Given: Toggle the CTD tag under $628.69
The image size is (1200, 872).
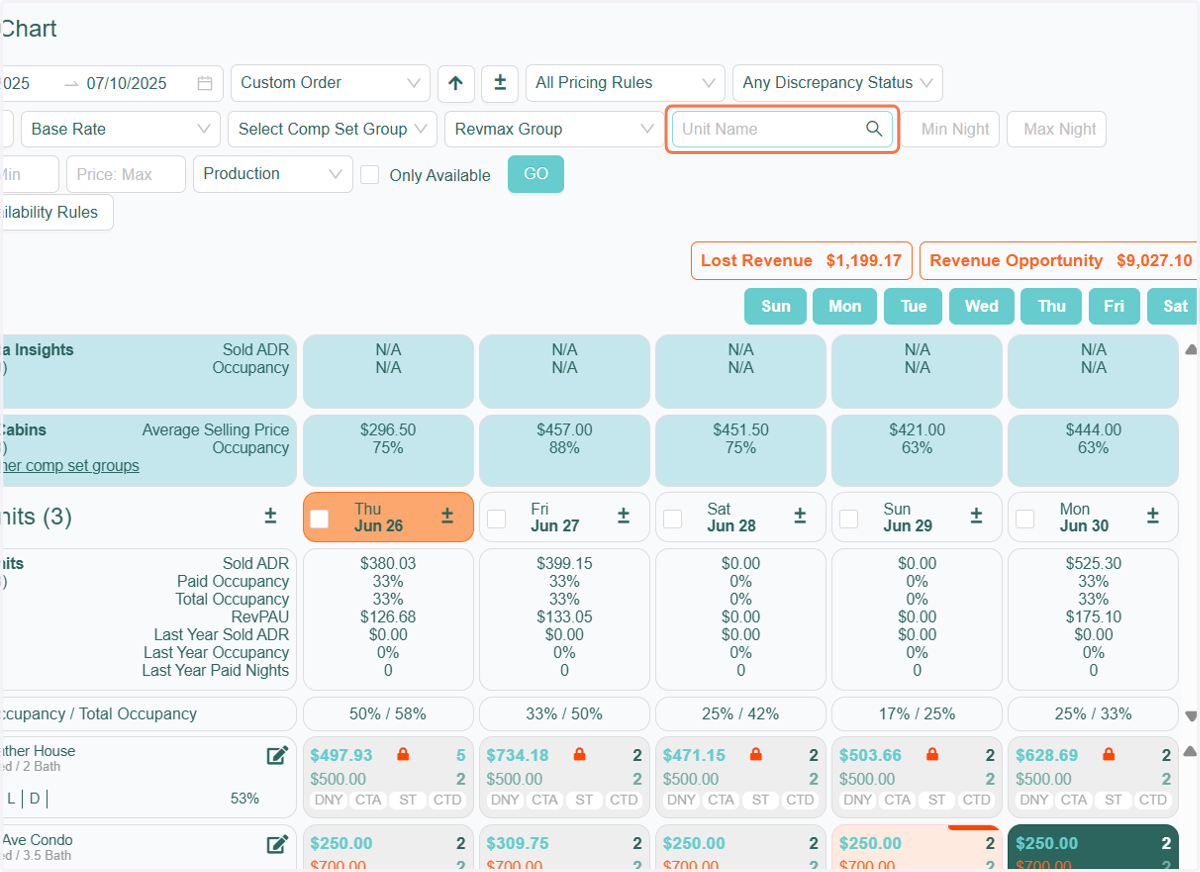Looking at the screenshot, I should 1153,800.
